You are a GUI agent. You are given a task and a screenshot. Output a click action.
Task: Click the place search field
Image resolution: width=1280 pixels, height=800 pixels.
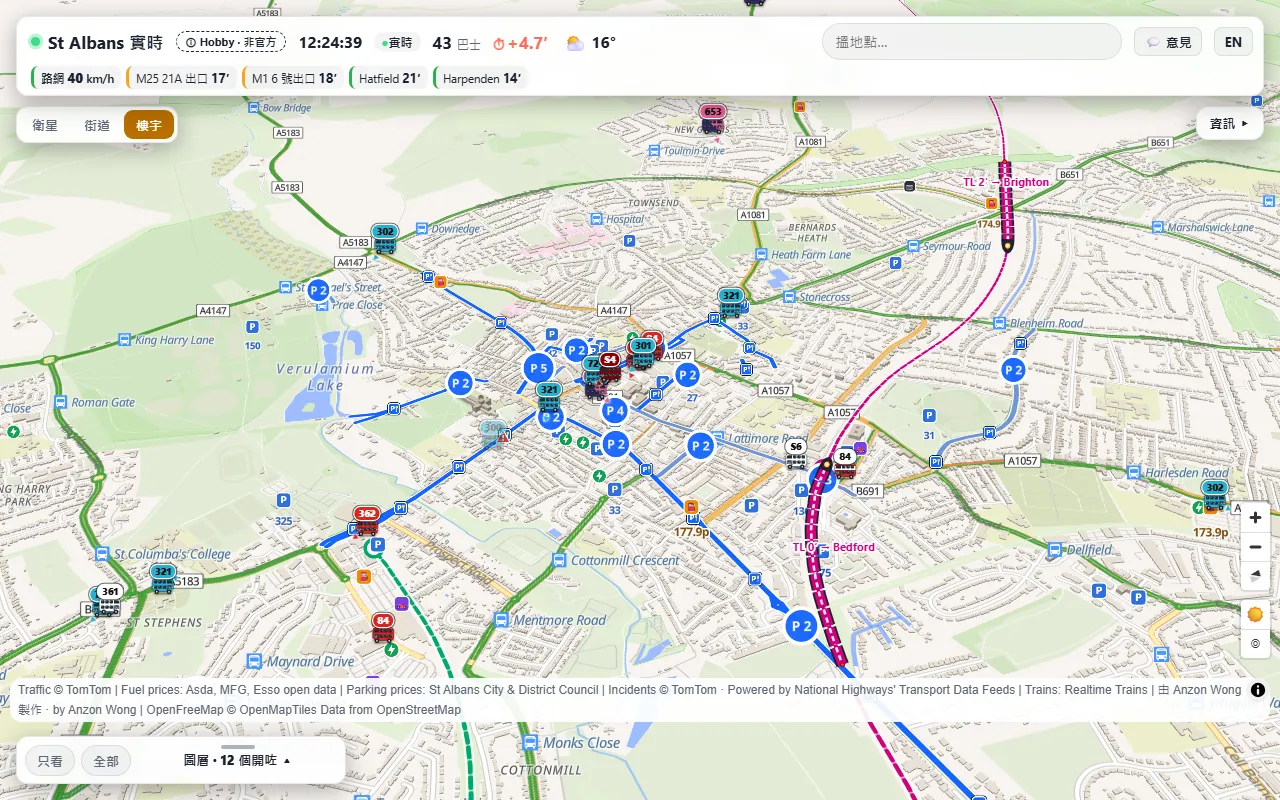[972, 42]
